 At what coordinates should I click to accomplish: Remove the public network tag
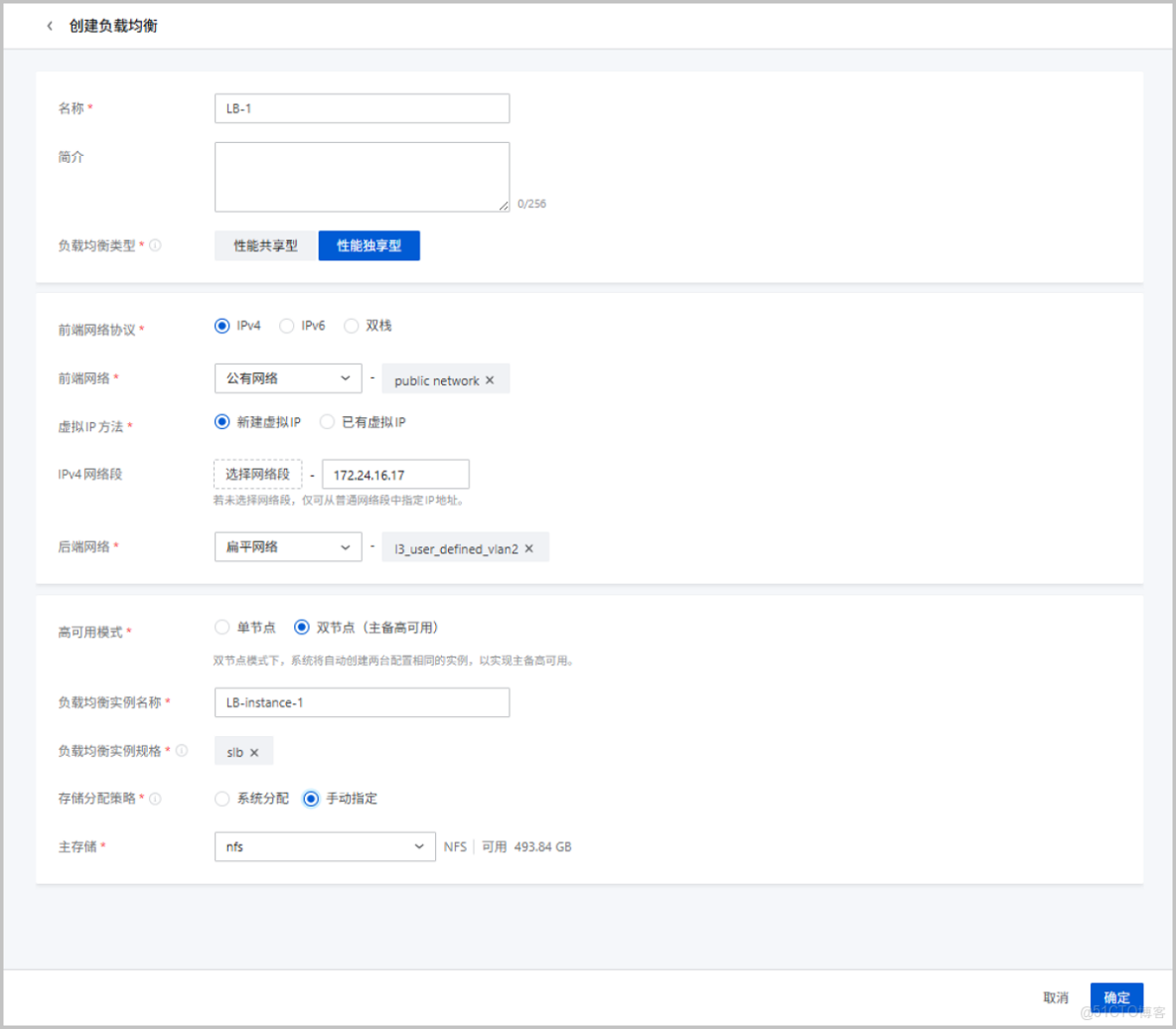tap(489, 379)
